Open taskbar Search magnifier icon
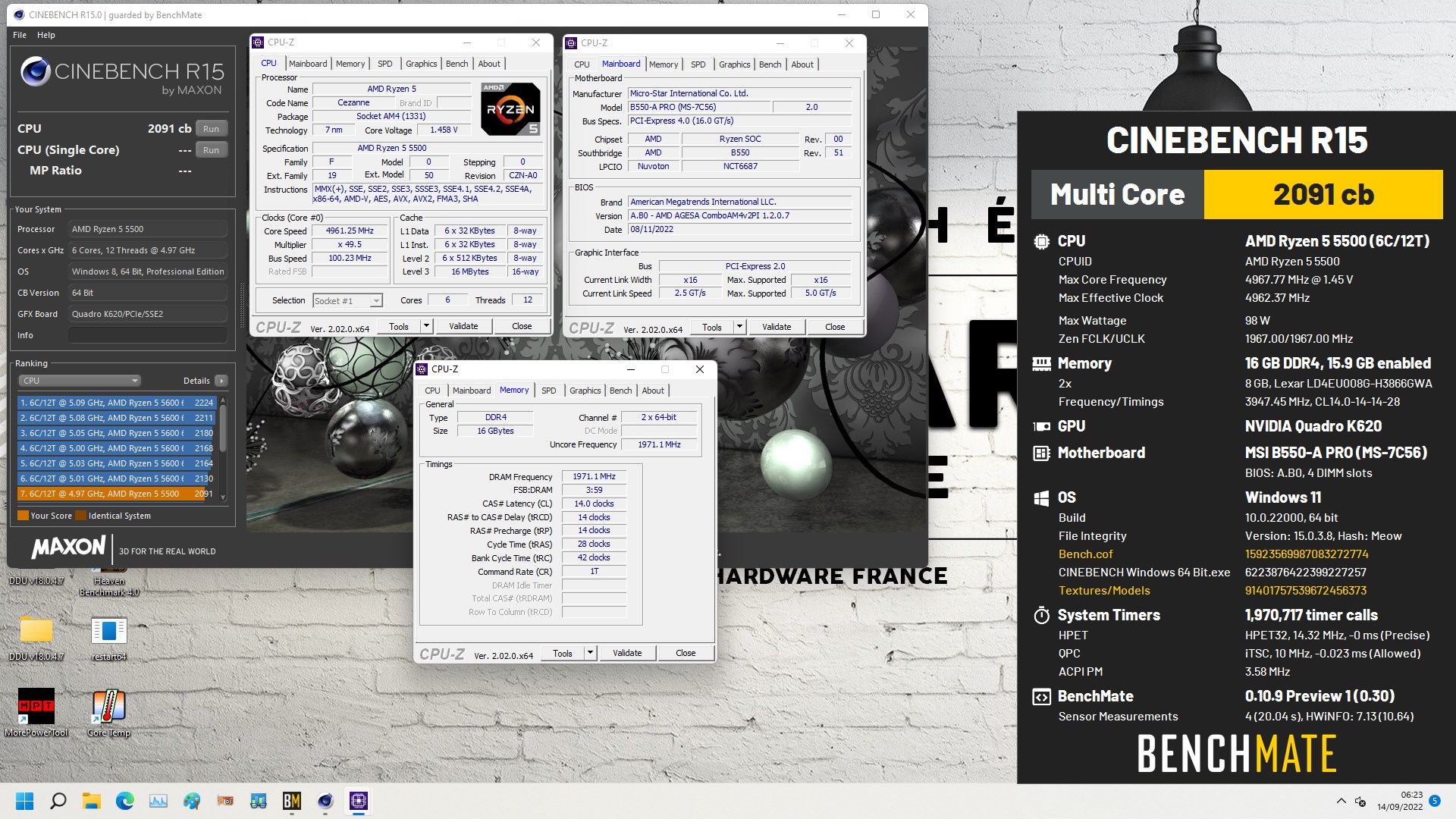 click(58, 801)
